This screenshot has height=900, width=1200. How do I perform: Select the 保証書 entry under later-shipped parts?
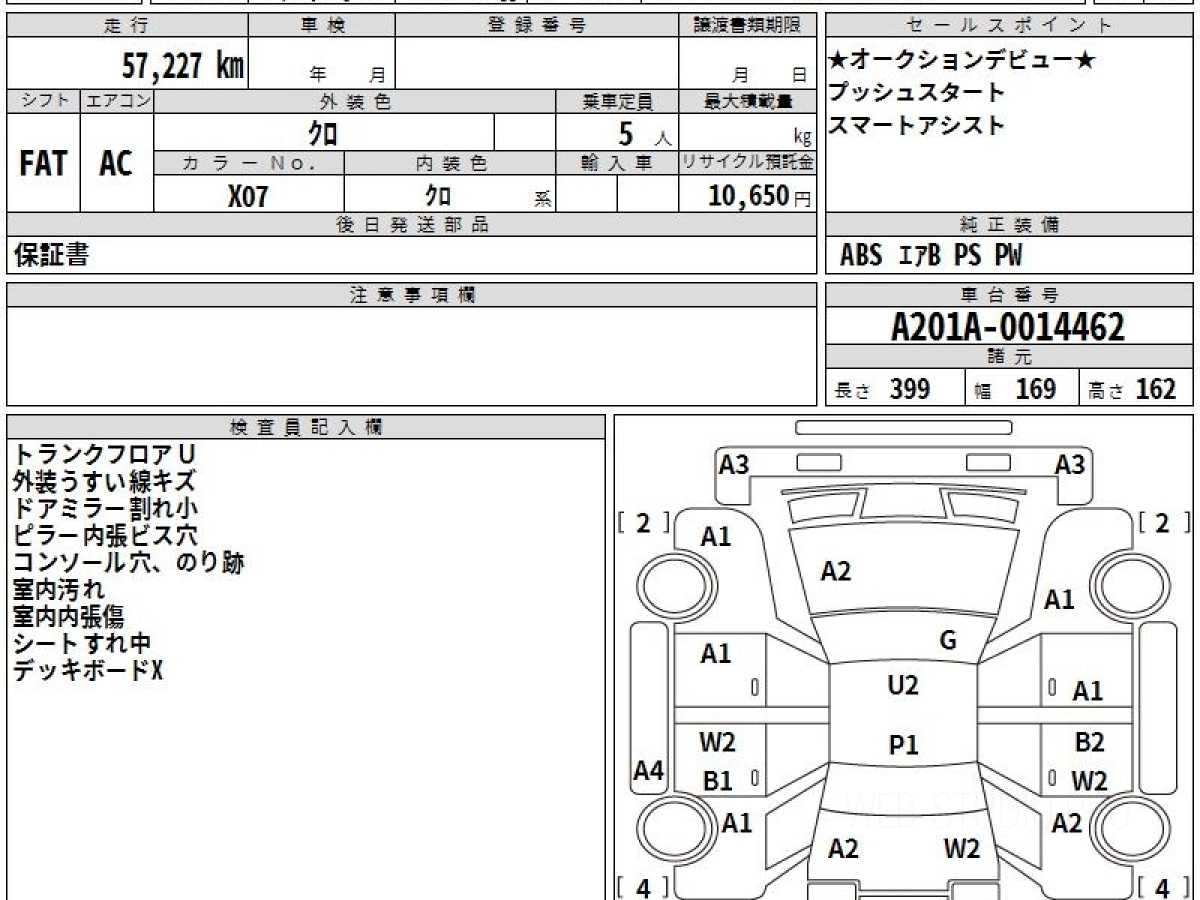tap(51, 255)
